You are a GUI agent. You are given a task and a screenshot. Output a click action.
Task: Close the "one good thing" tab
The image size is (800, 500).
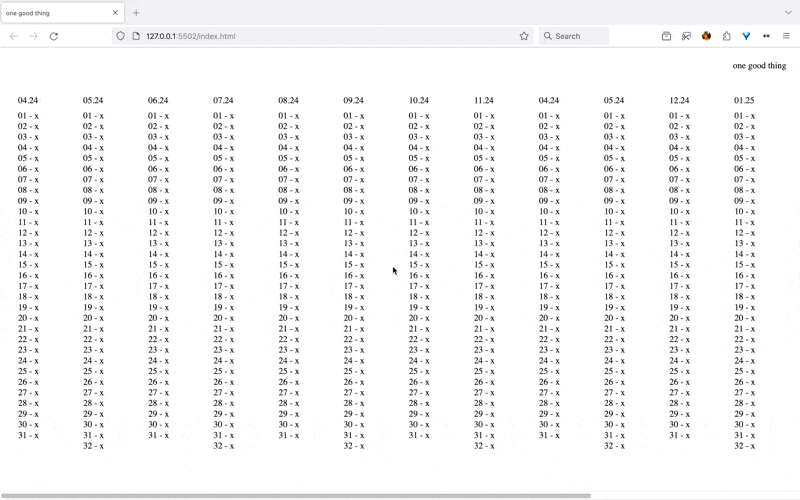pyautogui.click(x=115, y=13)
